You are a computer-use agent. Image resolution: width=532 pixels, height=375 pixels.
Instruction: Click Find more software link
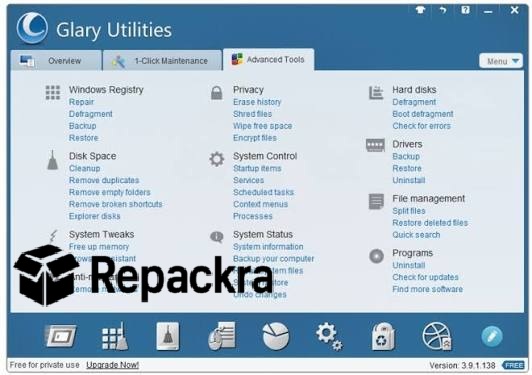click(428, 289)
